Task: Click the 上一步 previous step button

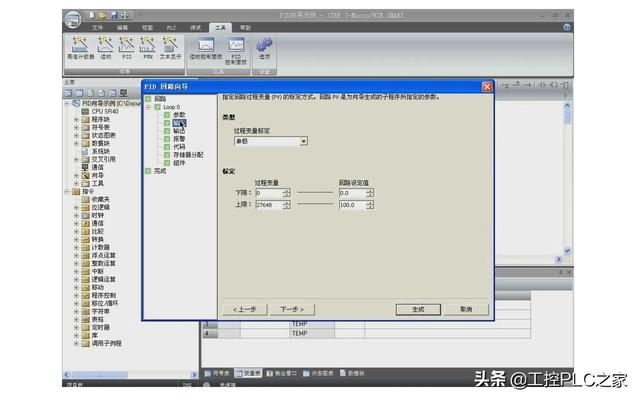Action: click(244, 309)
